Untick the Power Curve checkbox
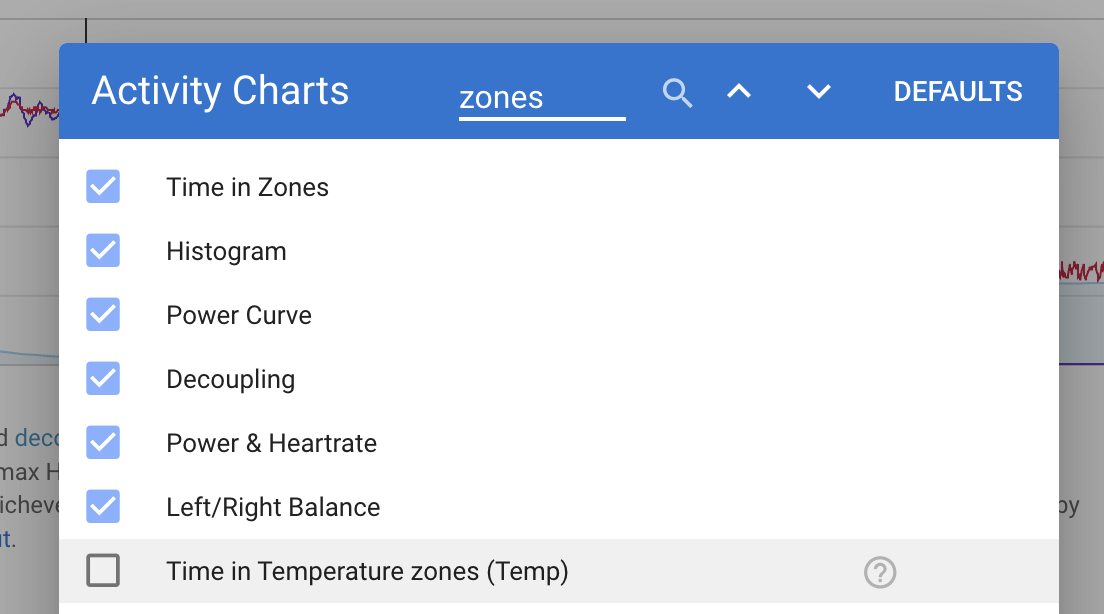The height and width of the screenshot is (614, 1104). click(x=103, y=315)
